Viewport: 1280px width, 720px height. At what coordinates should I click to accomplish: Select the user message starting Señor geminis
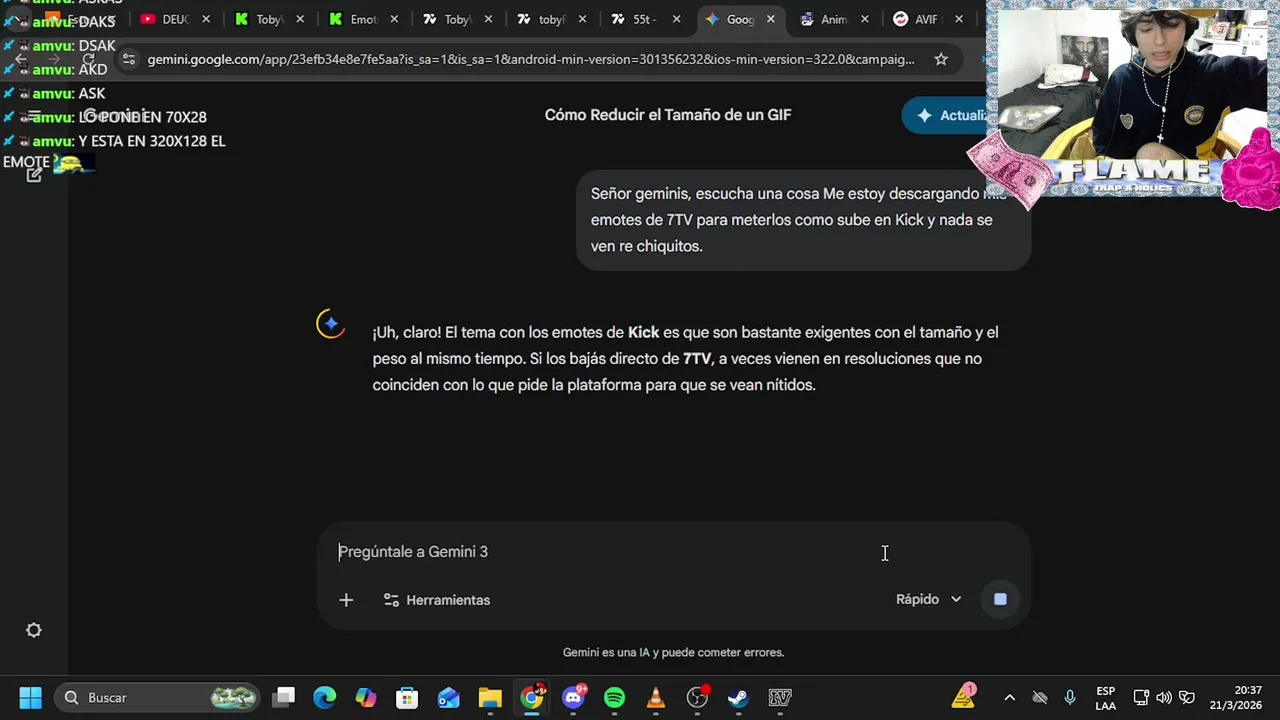coord(803,219)
